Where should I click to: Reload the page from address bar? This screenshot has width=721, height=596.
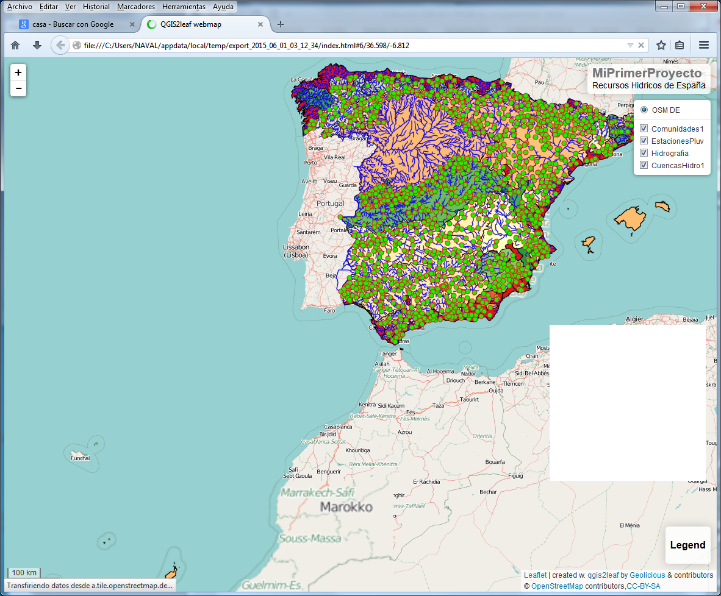tap(643, 45)
